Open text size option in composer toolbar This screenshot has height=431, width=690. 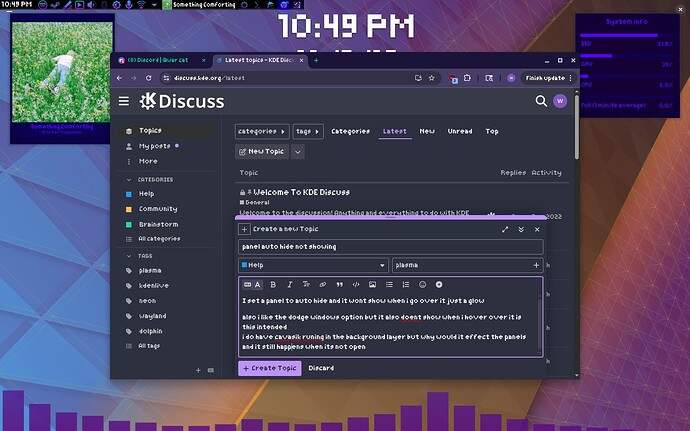pos(306,285)
